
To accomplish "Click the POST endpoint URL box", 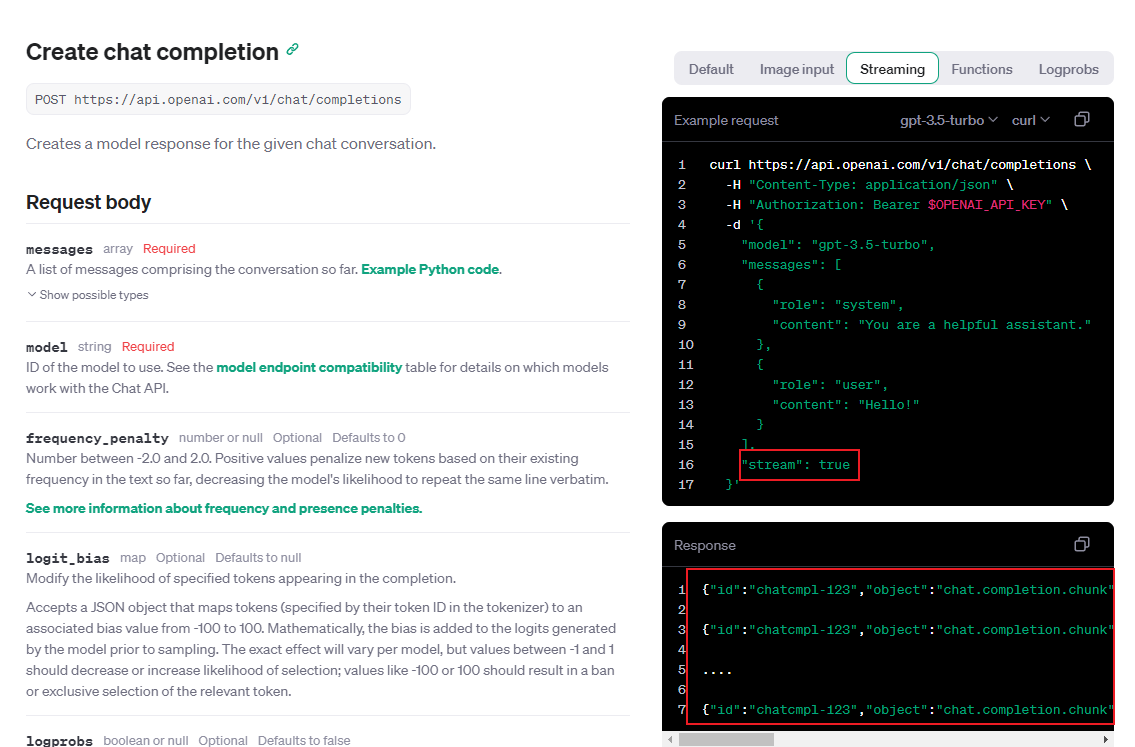I will (x=218, y=99).
